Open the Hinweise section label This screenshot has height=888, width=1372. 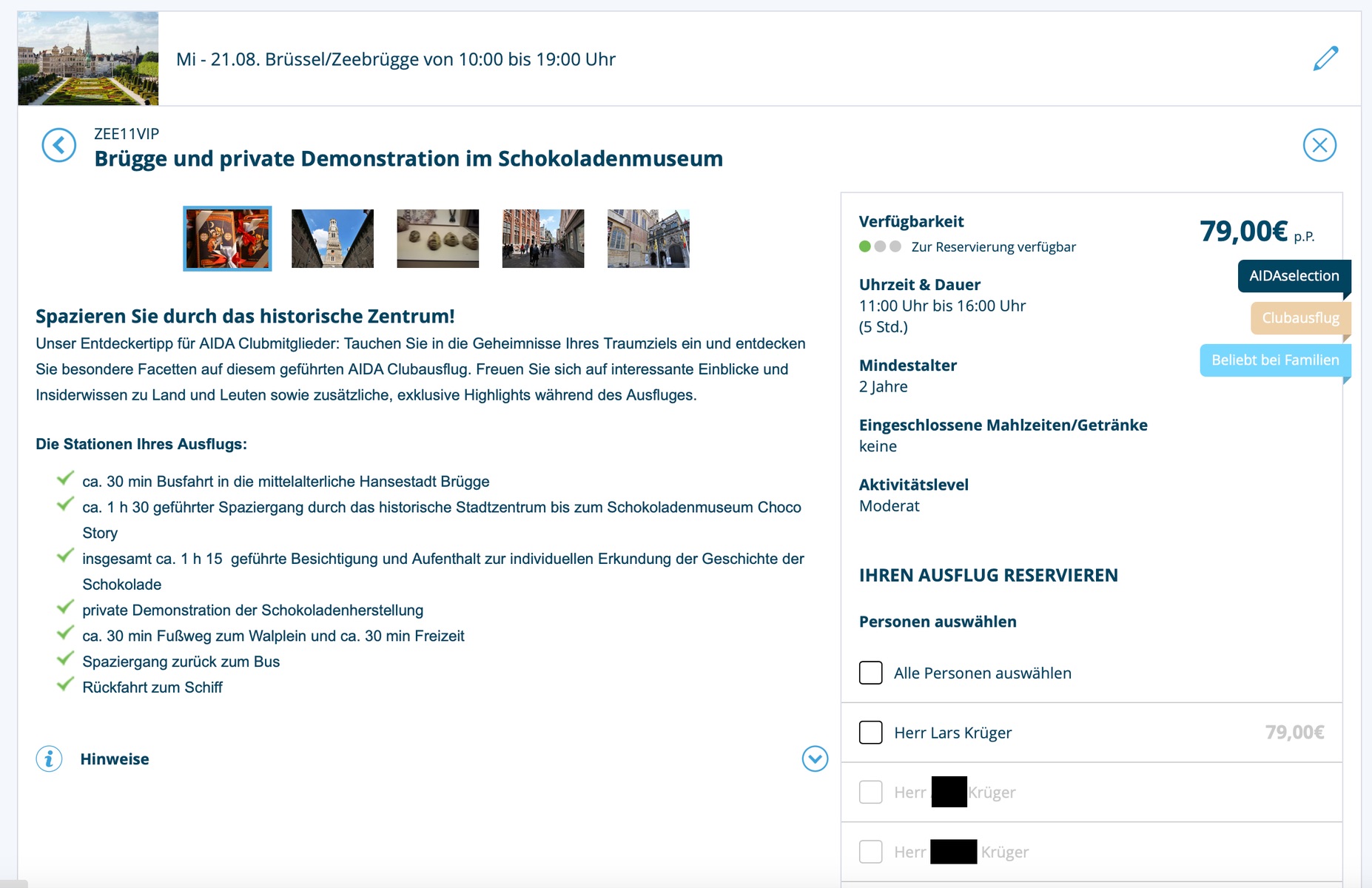(x=115, y=759)
